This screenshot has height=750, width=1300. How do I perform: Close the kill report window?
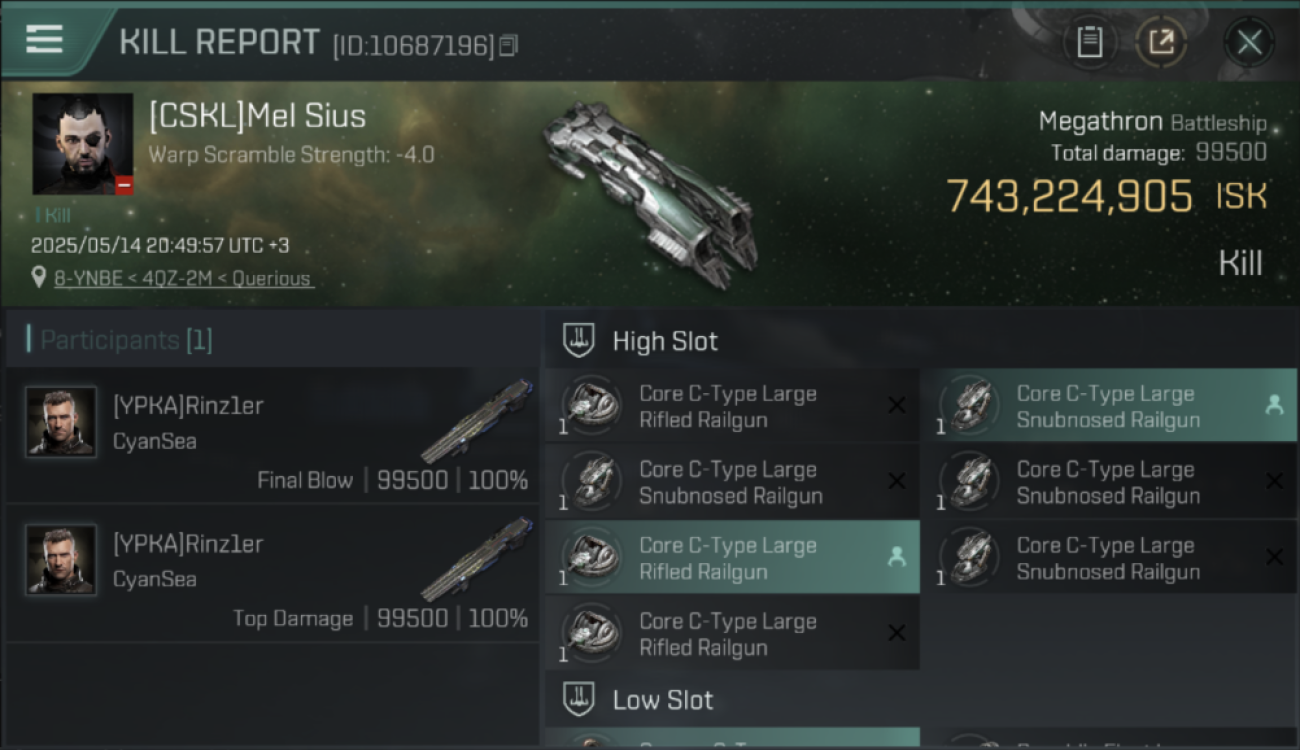pos(1249,42)
